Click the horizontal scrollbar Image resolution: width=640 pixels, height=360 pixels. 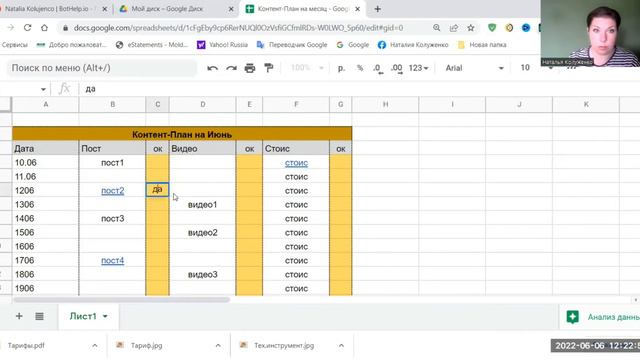point(122,300)
